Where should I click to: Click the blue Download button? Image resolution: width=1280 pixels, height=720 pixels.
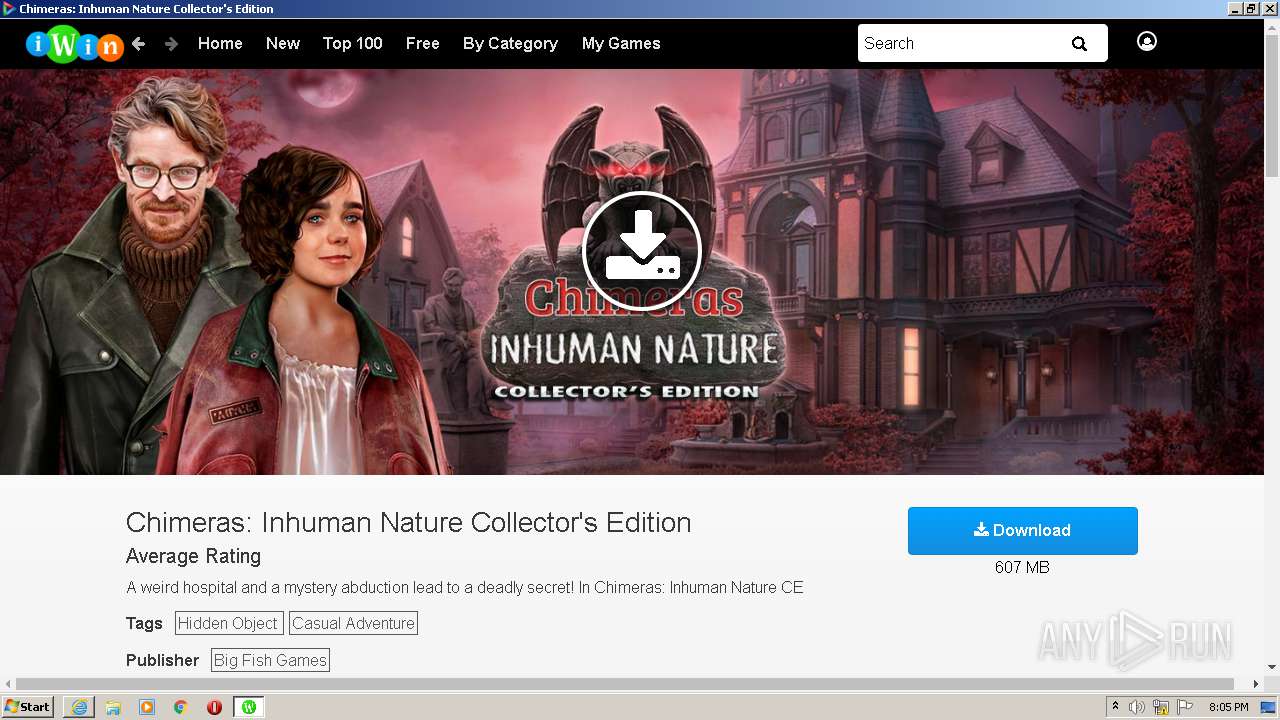pos(1023,530)
